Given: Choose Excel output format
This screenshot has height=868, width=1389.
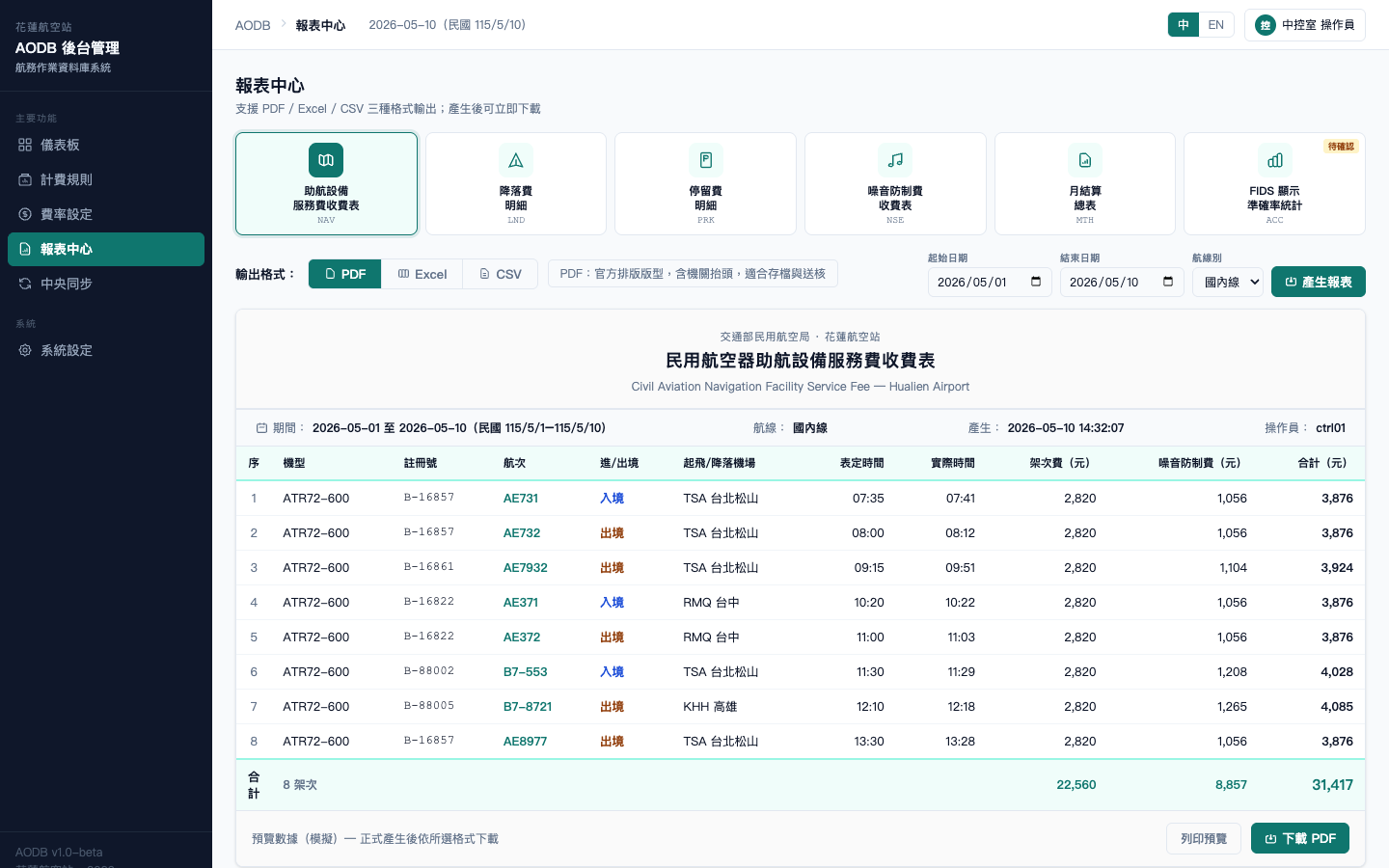Looking at the screenshot, I should click(x=422, y=274).
